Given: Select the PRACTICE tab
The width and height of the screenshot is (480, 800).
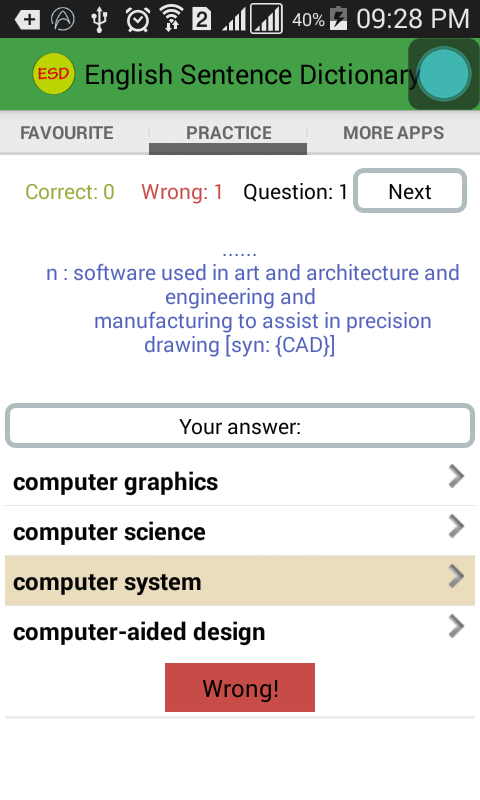Looking at the screenshot, I should 229,133.
